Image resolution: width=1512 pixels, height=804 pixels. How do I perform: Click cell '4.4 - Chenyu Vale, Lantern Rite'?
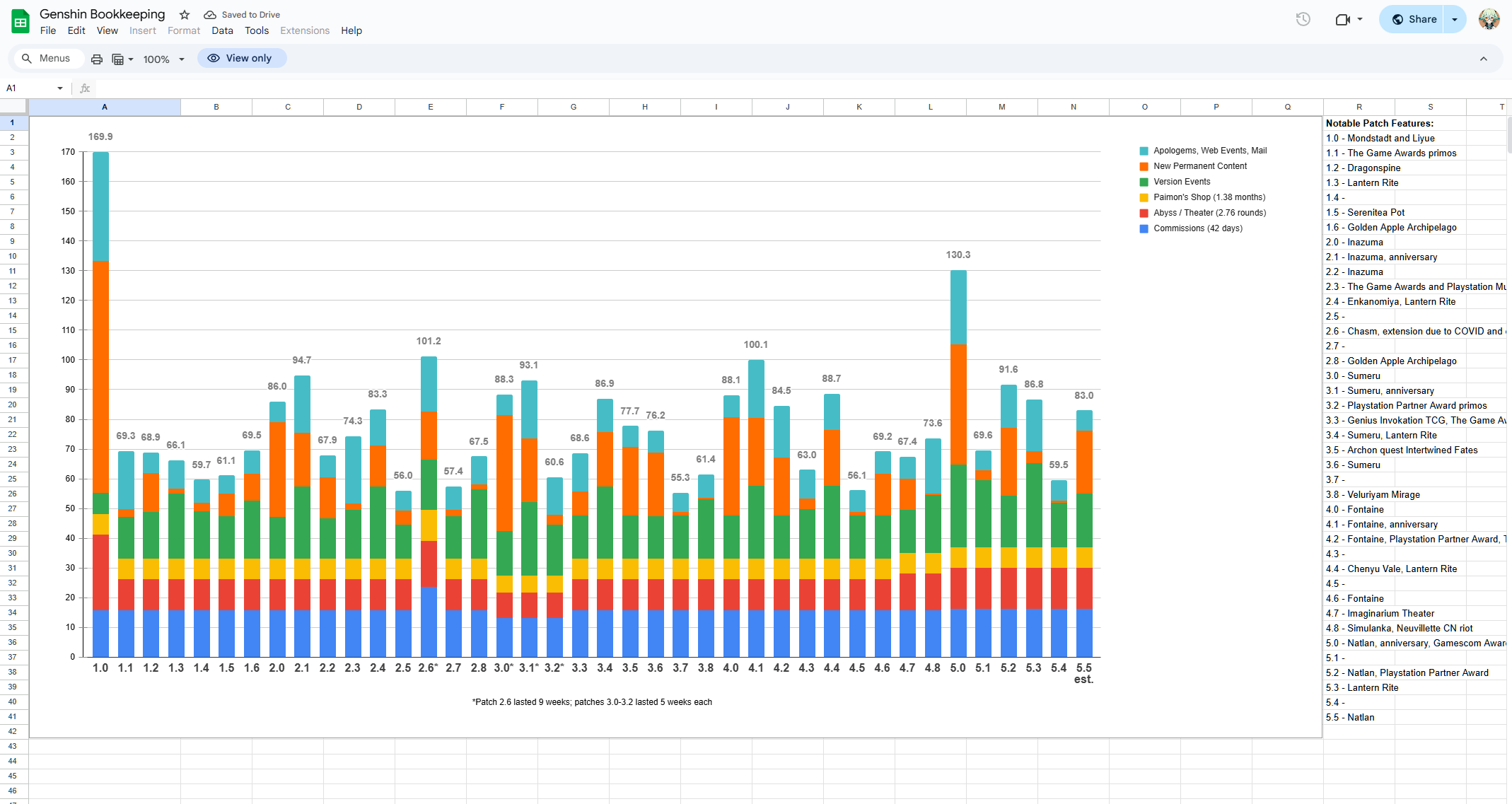pyautogui.click(x=1391, y=569)
